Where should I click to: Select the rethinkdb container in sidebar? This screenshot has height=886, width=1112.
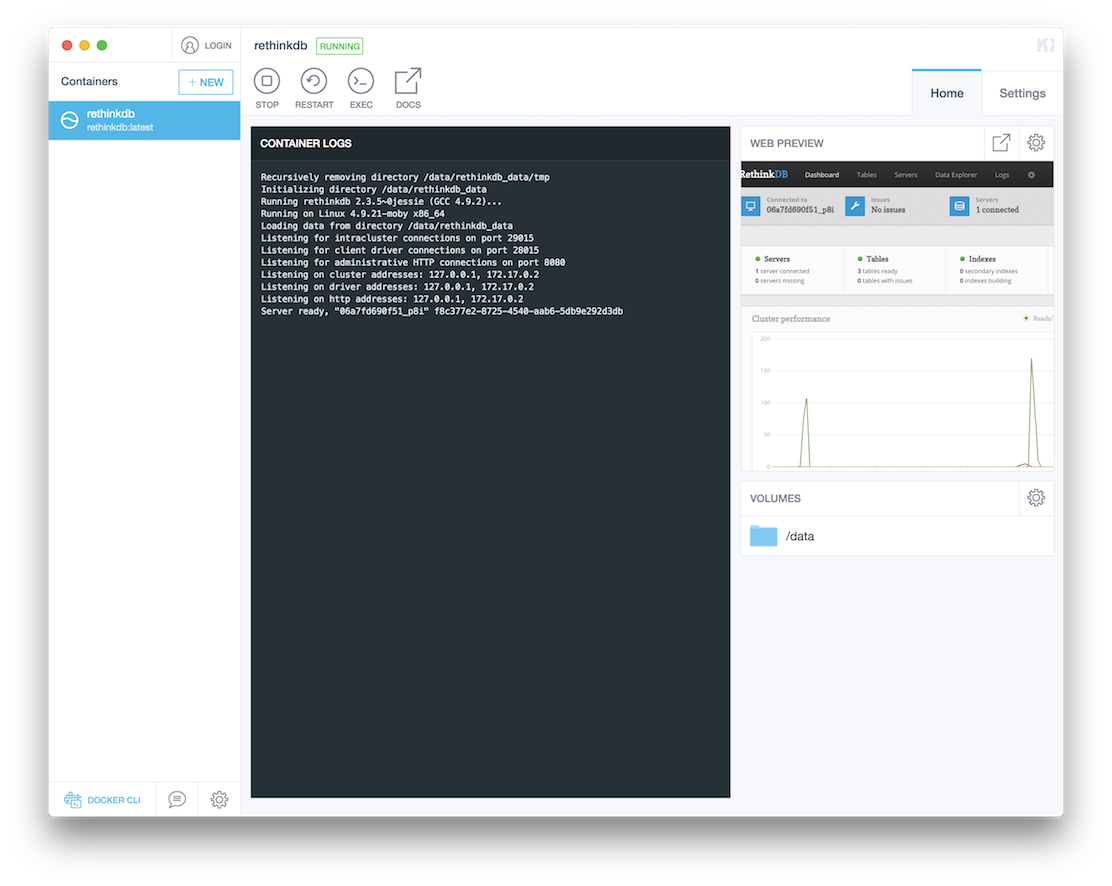[143, 119]
